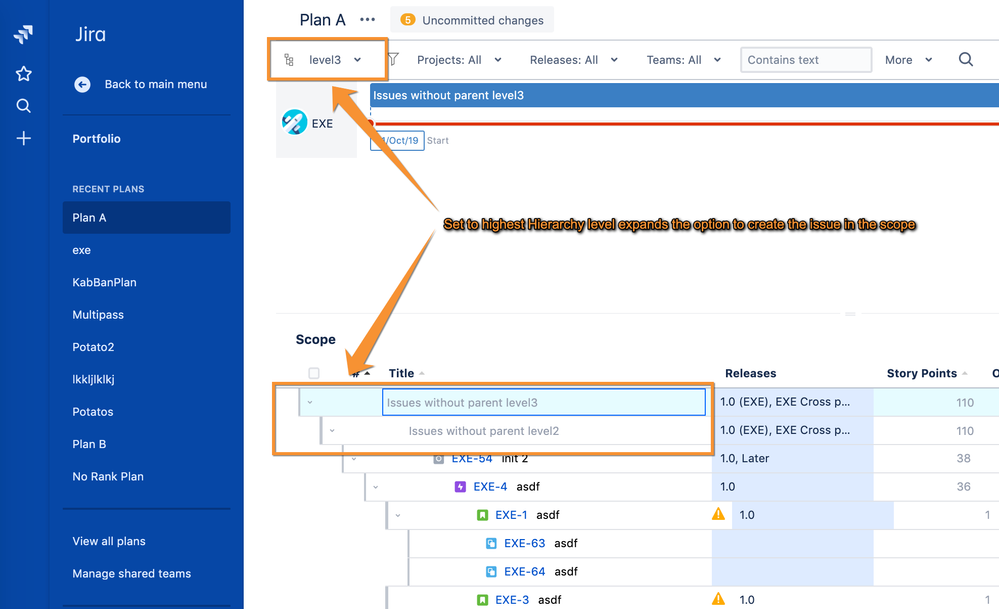
Task: Click the search magnifier in filter bar
Action: 966,59
